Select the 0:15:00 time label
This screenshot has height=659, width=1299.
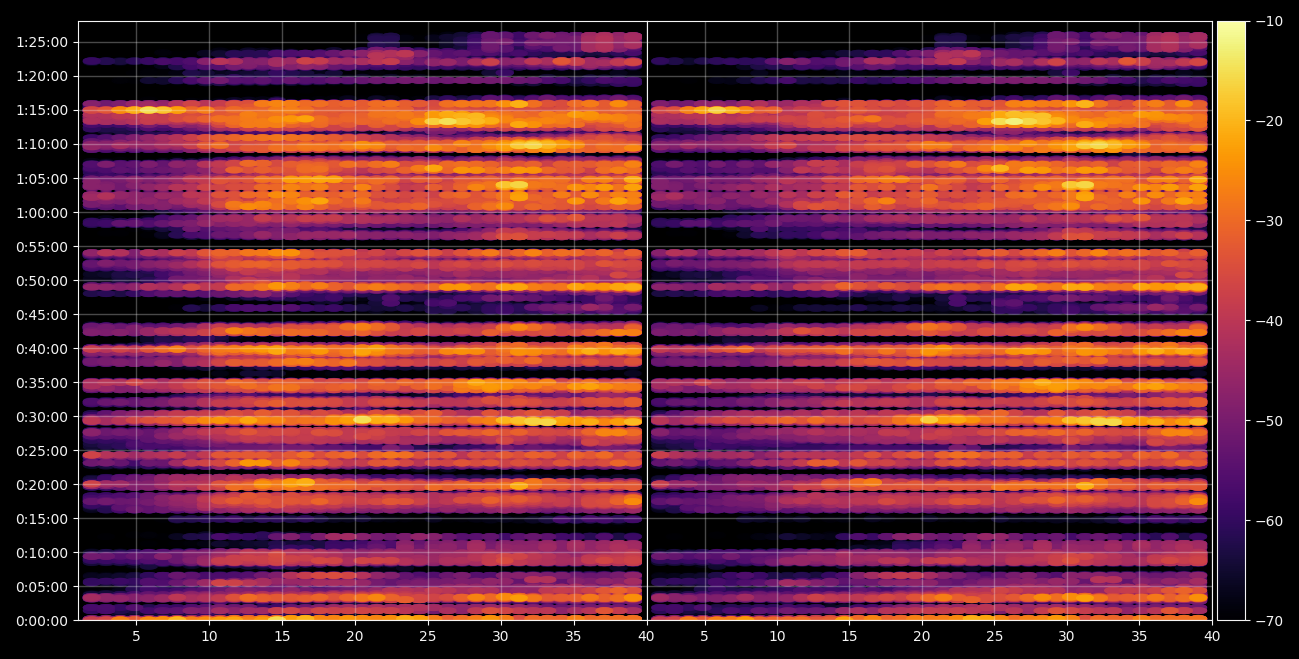coord(41,518)
